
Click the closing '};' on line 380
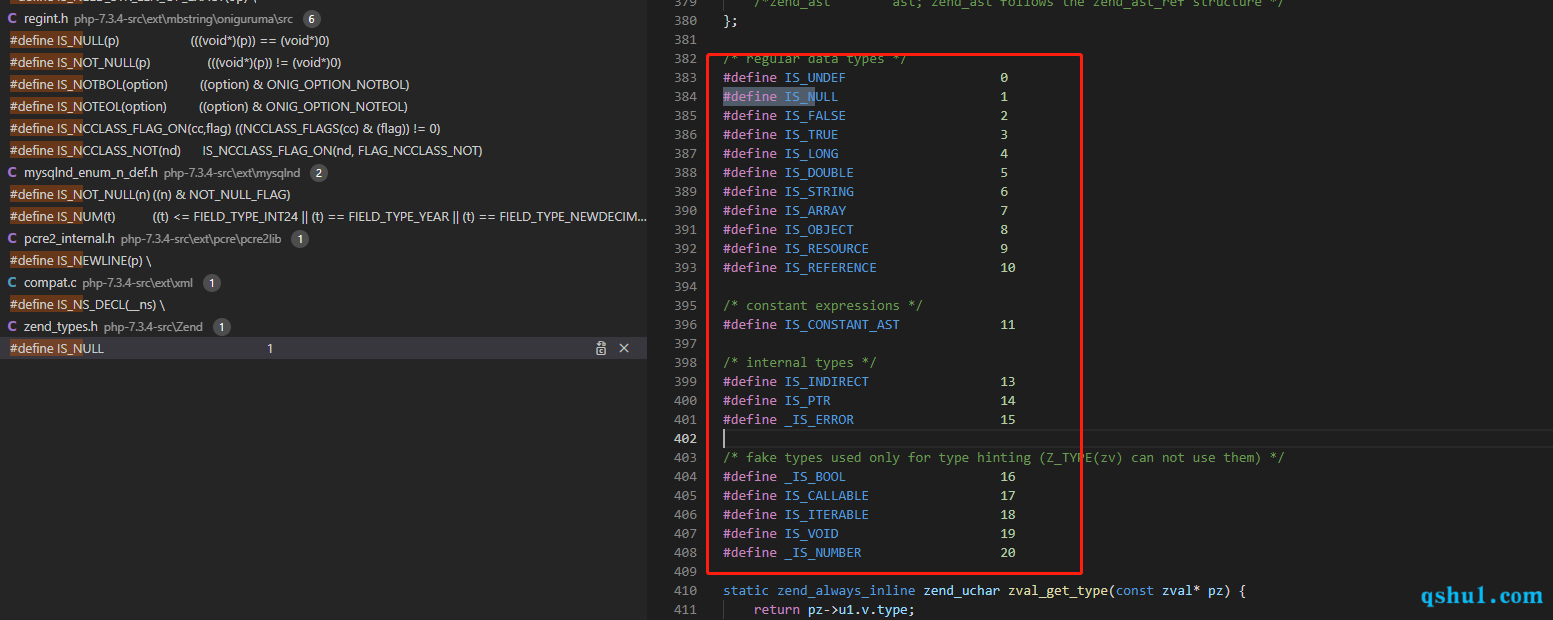[x=730, y=21]
